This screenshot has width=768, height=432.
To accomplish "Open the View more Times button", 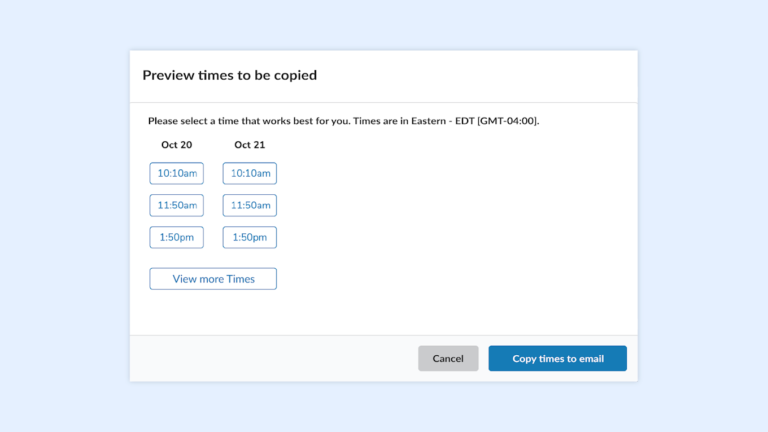I will (213, 279).
